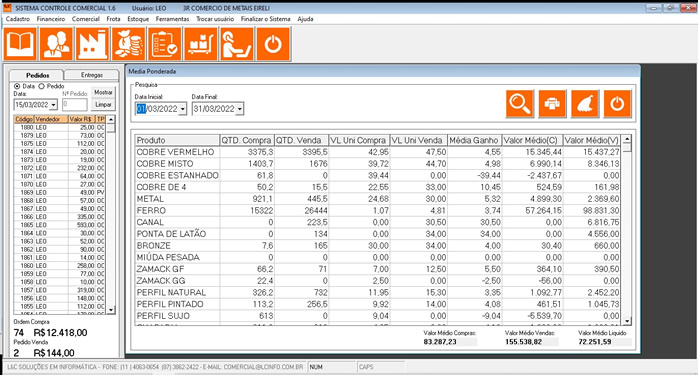This screenshot has height=375, width=698.
Task: Click the Nº Pedido input field
Action: click(74, 105)
